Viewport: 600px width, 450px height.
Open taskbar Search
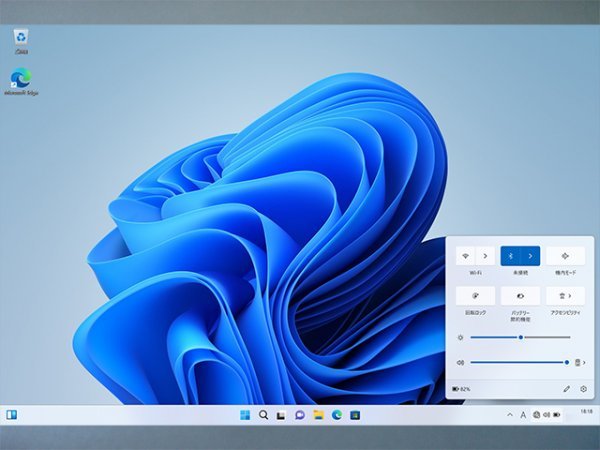pos(263,415)
